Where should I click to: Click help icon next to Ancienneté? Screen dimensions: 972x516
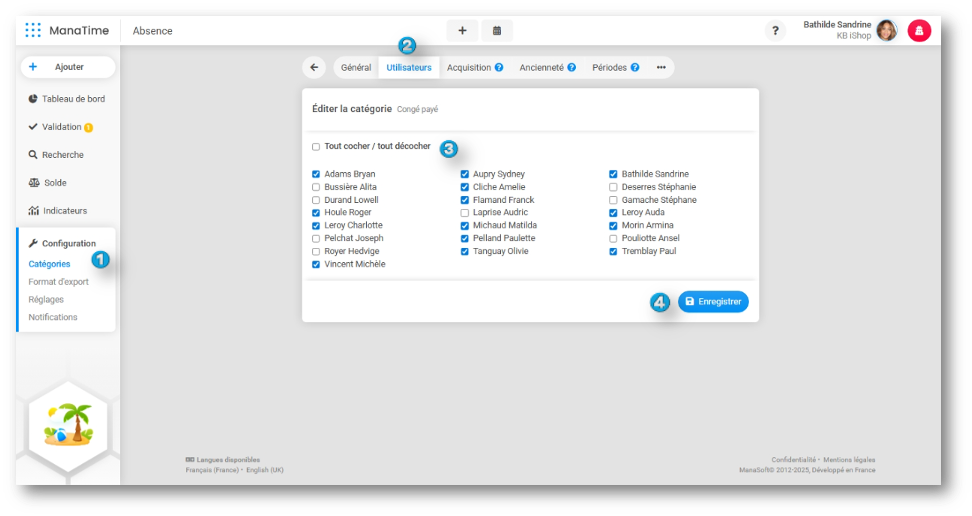click(572, 68)
